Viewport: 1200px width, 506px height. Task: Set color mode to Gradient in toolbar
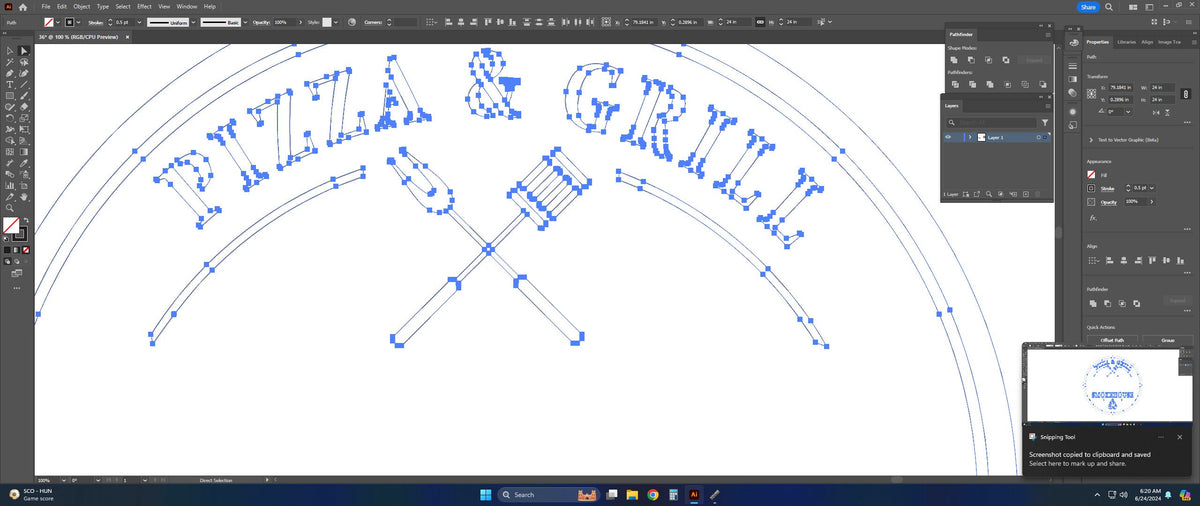(16, 250)
